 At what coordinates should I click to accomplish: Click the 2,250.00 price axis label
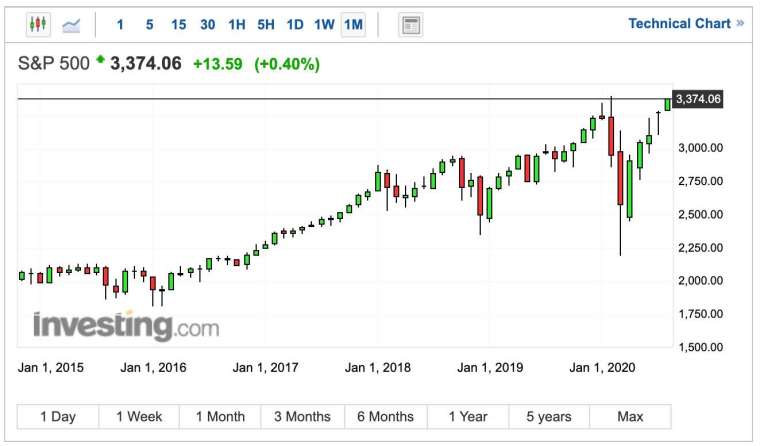pos(700,248)
